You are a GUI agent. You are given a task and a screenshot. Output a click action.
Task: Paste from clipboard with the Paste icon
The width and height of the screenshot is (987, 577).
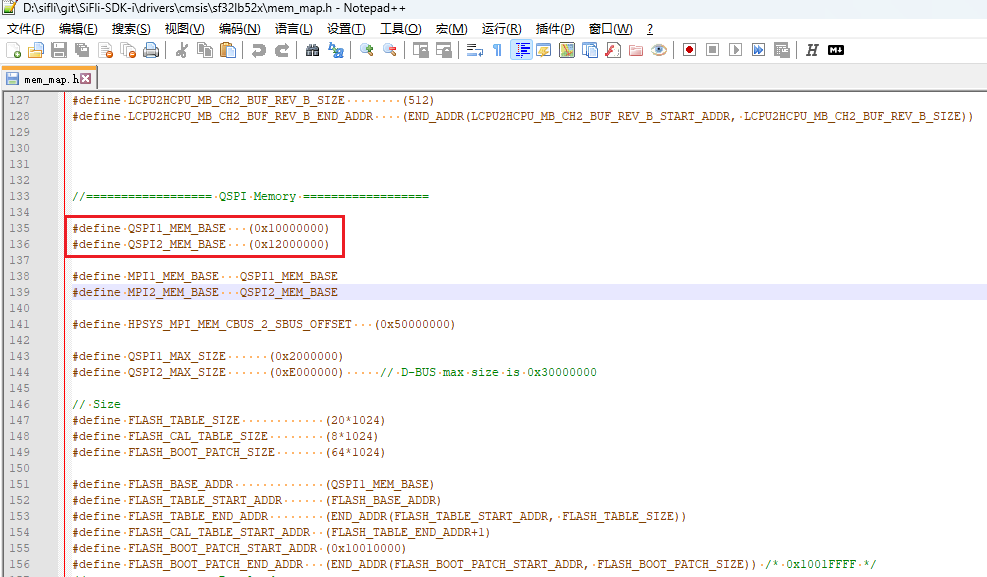pyautogui.click(x=228, y=50)
